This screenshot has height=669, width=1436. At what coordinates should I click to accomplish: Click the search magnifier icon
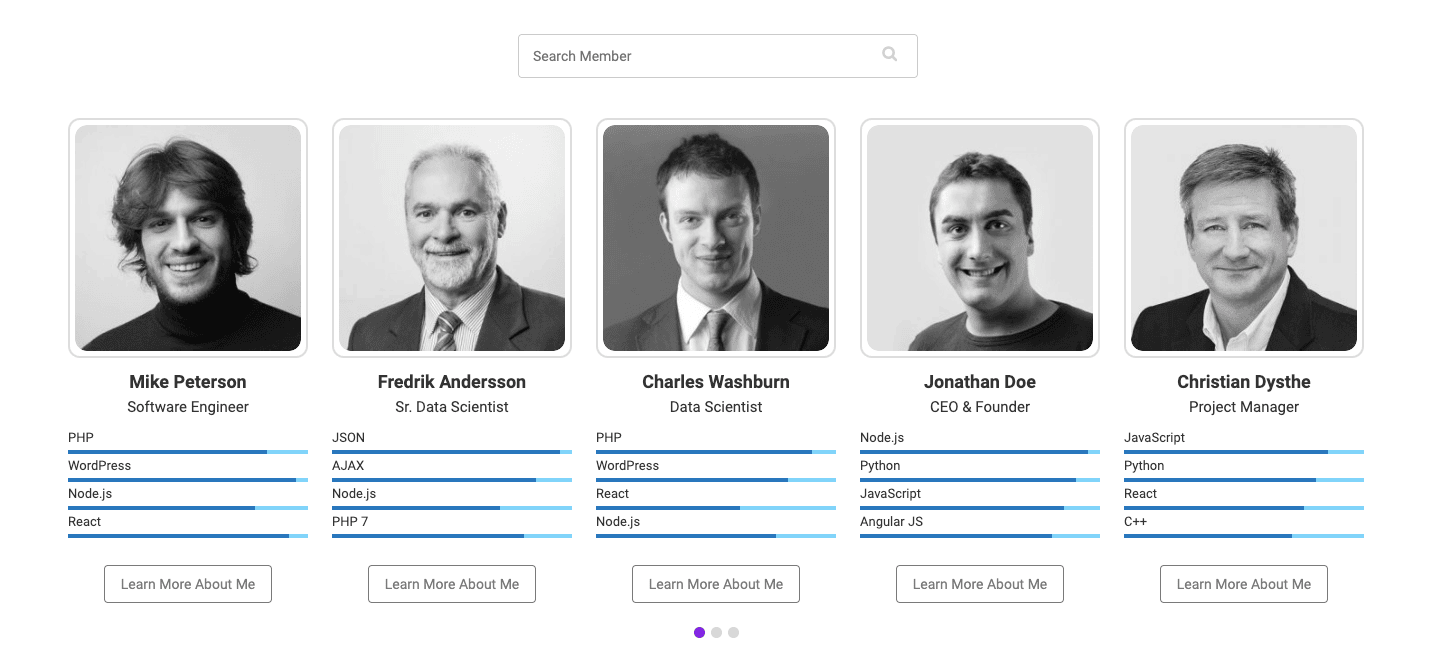tap(889, 55)
